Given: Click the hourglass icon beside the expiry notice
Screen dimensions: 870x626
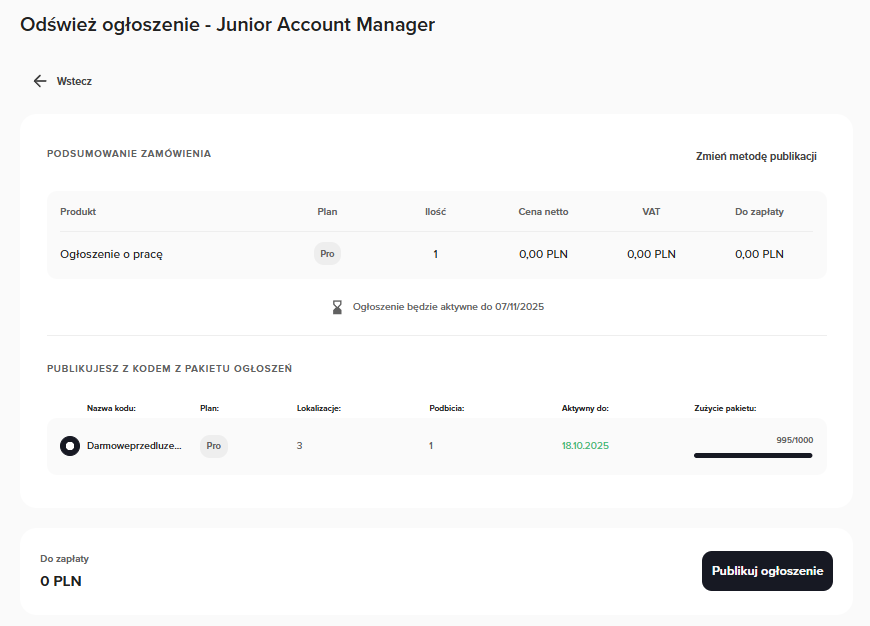Looking at the screenshot, I should coord(337,307).
